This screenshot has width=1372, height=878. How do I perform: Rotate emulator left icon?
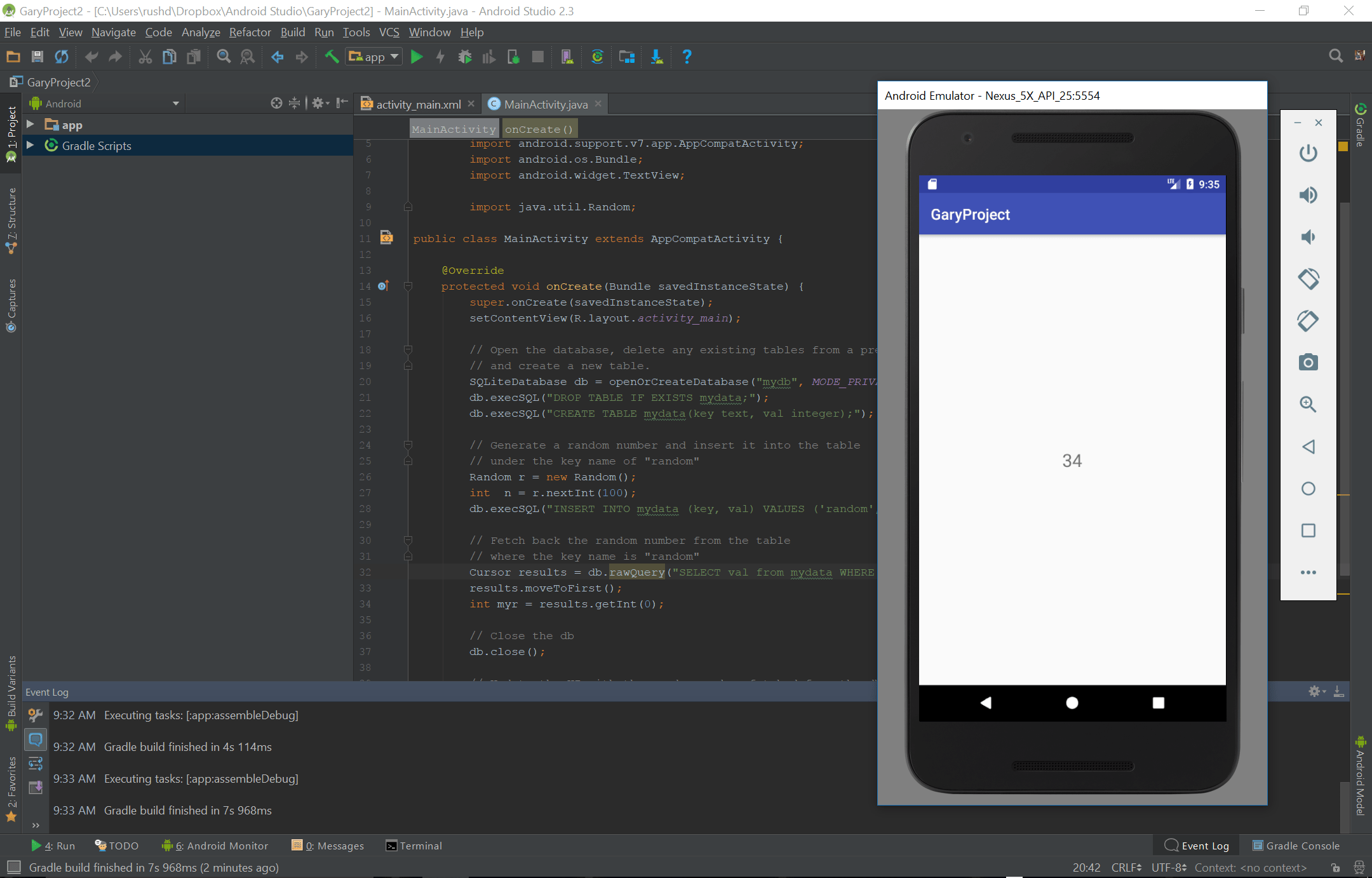(1308, 279)
